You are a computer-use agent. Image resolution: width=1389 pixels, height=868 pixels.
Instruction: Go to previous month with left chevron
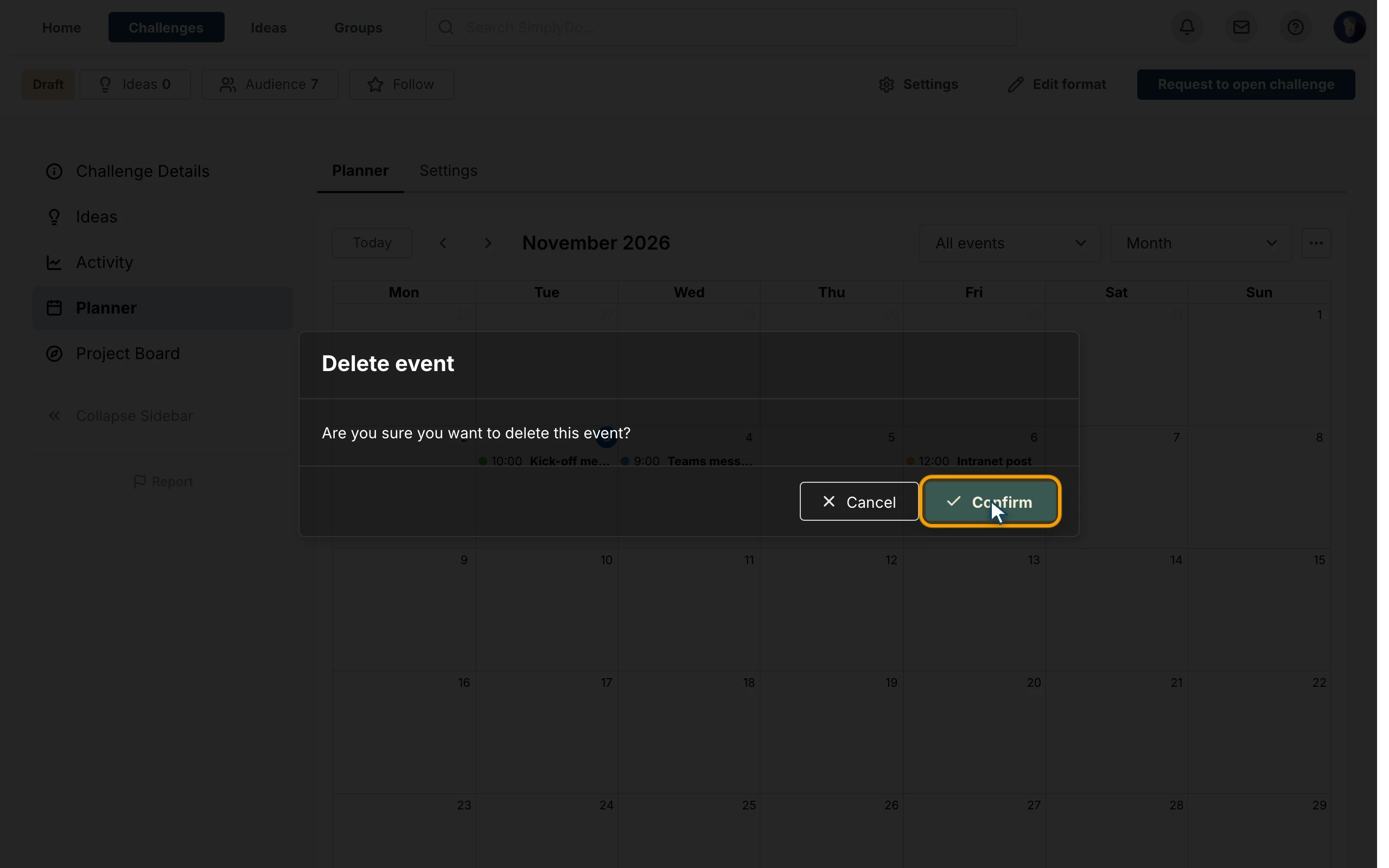443,243
